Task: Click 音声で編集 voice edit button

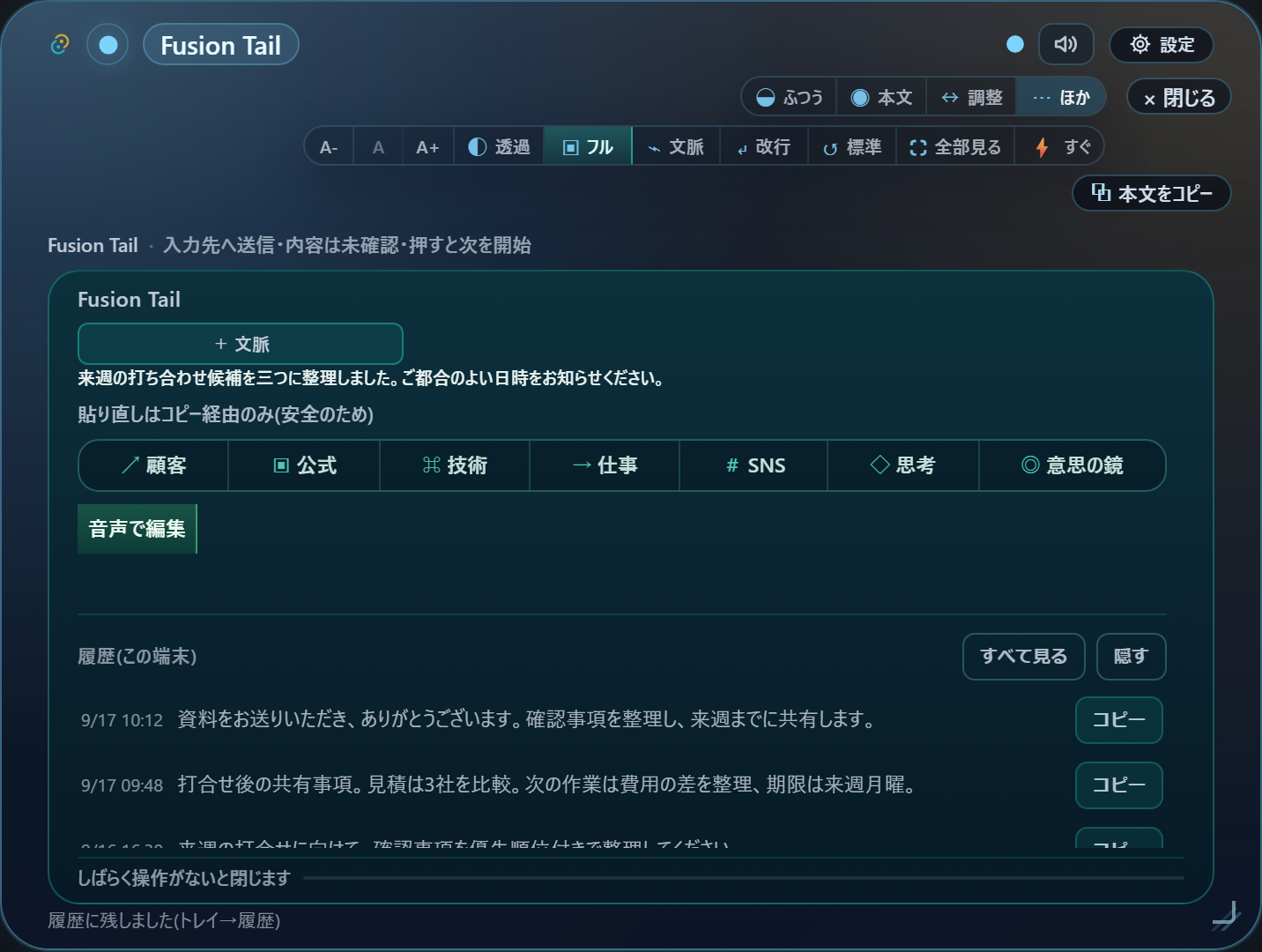Action: (x=137, y=529)
